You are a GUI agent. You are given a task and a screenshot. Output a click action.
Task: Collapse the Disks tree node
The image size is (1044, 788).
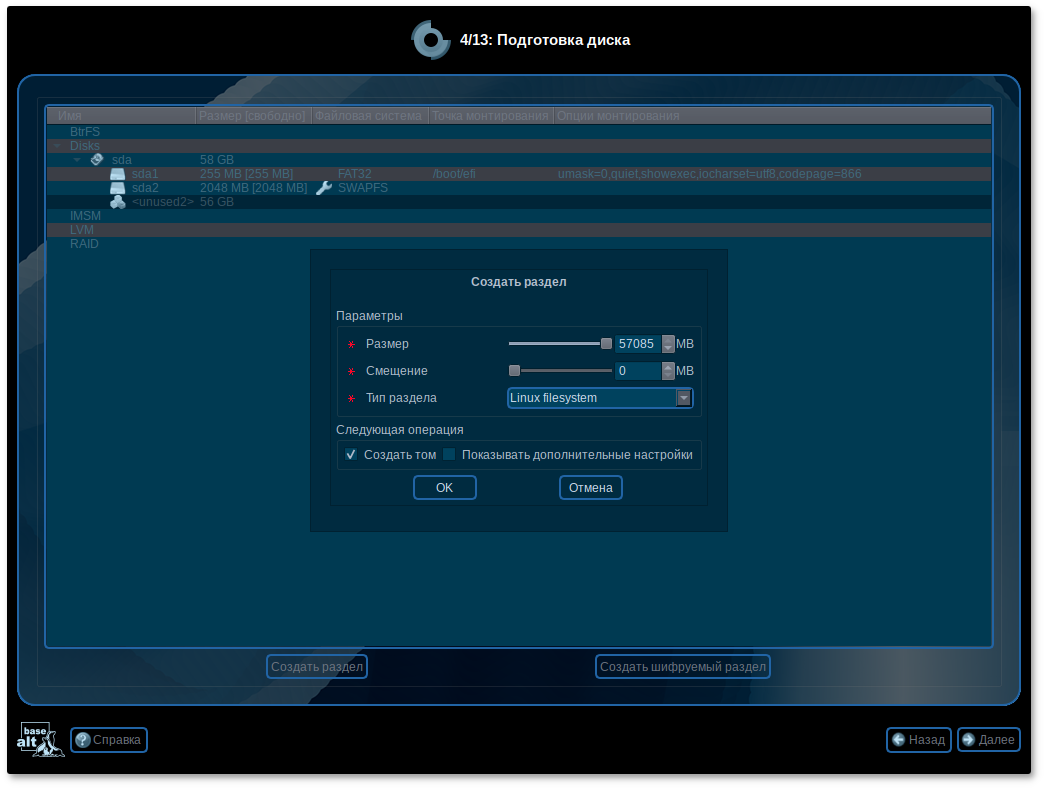58,146
